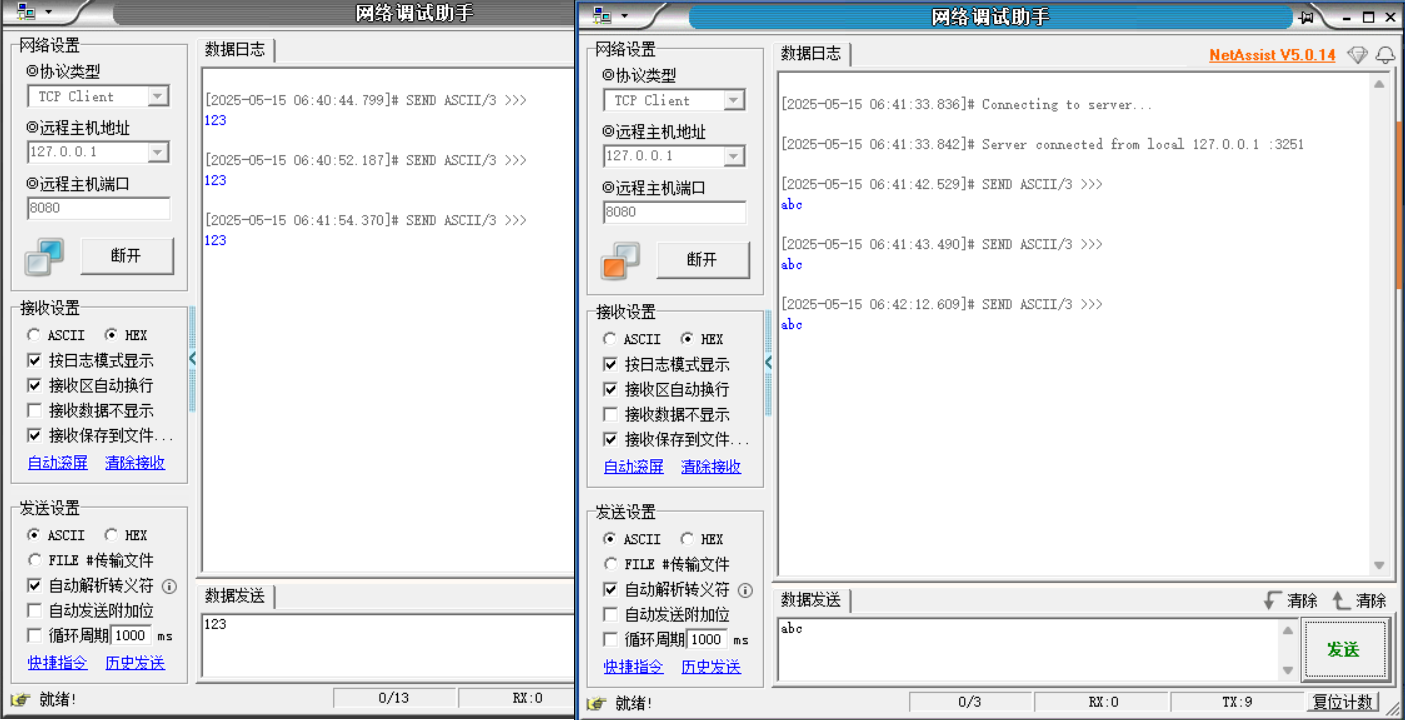Open remote host address dropdown in left window
Viewport: 1405px width, 720px height.
coord(157,152)
